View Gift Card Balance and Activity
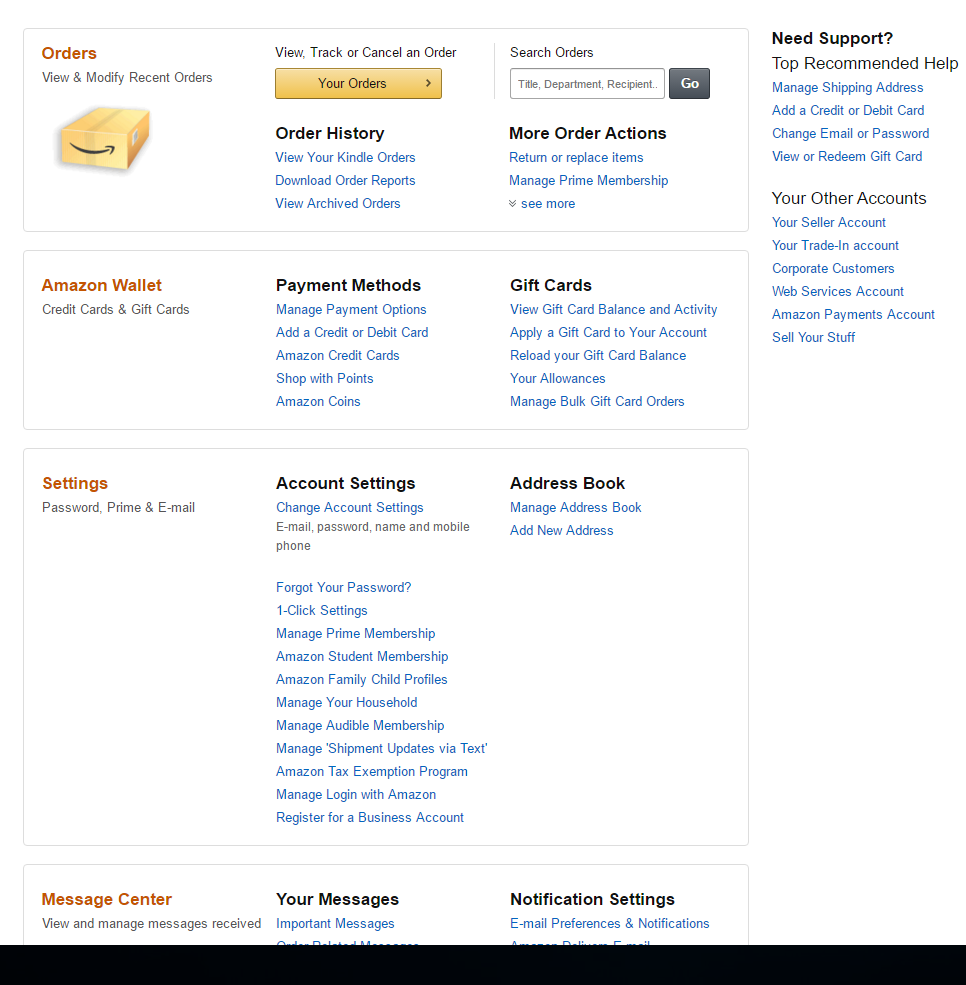 pyautogui.click(x=613, y=310)
